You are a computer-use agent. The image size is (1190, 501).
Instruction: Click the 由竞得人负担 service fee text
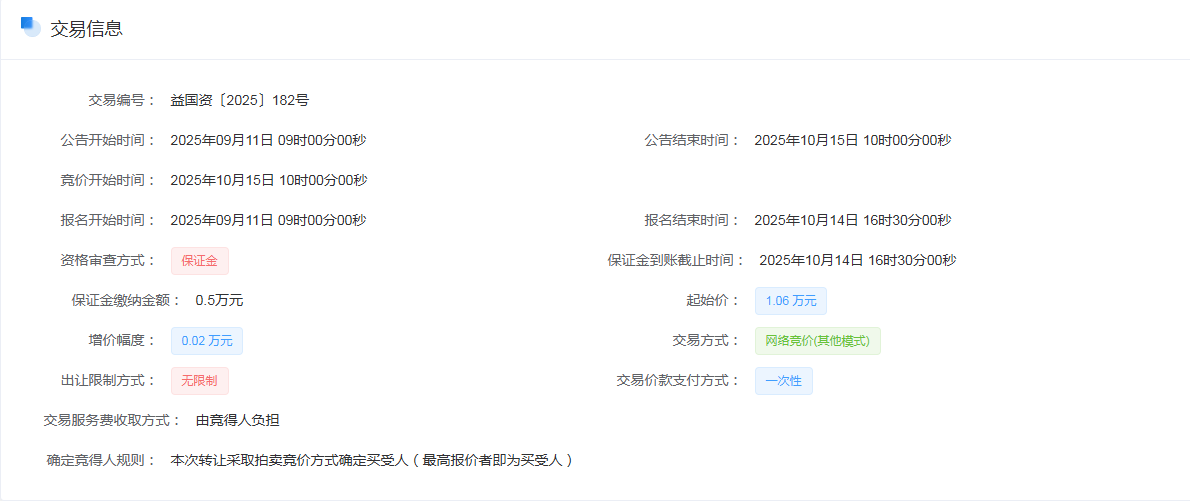(x=237, y=420)
